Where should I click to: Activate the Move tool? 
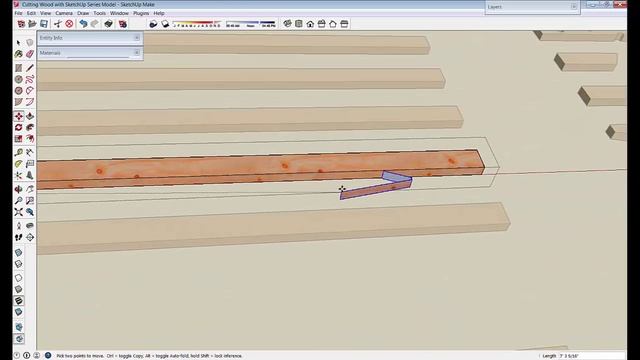[18, 116]
